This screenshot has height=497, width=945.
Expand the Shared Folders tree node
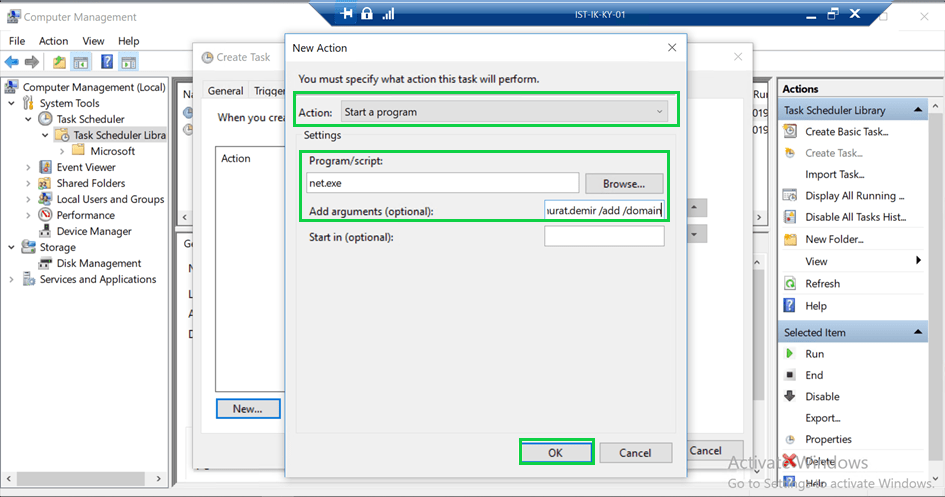[x=28, y=183]
